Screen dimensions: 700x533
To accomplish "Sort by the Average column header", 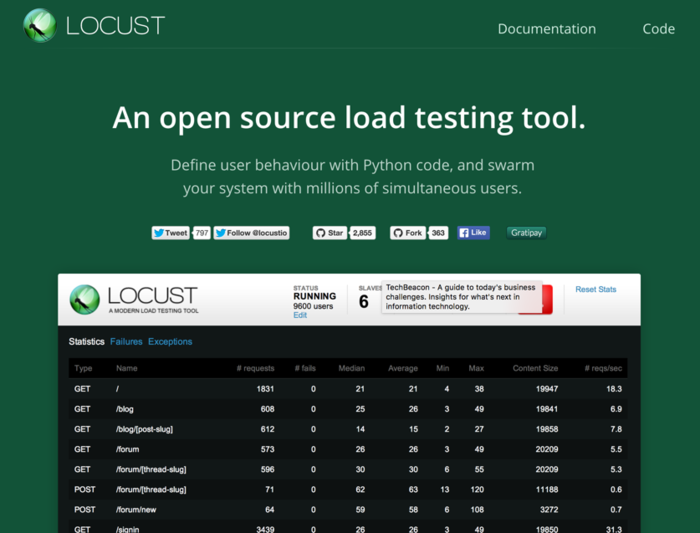I will tap(403, 368).
